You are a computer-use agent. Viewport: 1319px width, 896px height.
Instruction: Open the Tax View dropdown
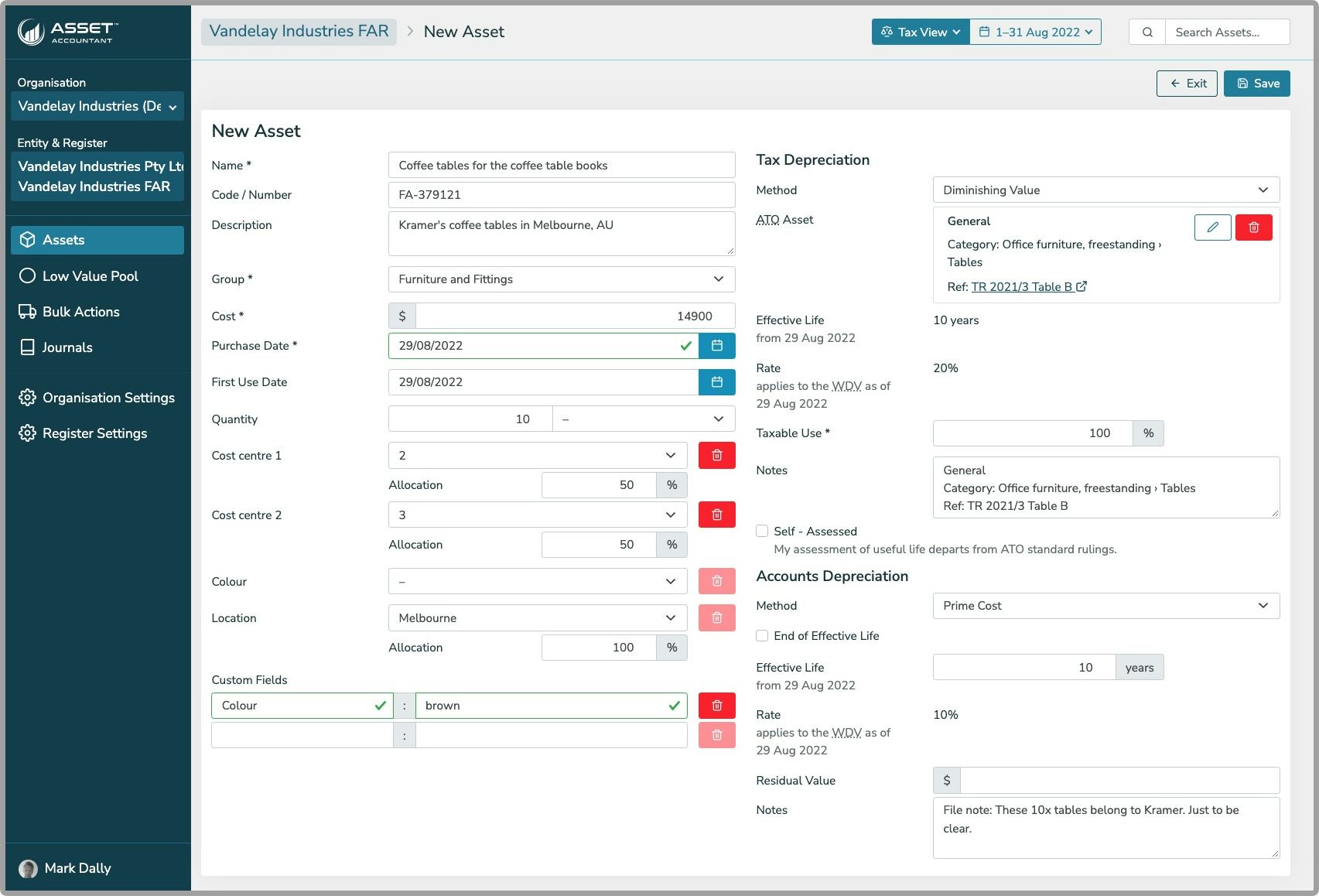pos(920,32)
